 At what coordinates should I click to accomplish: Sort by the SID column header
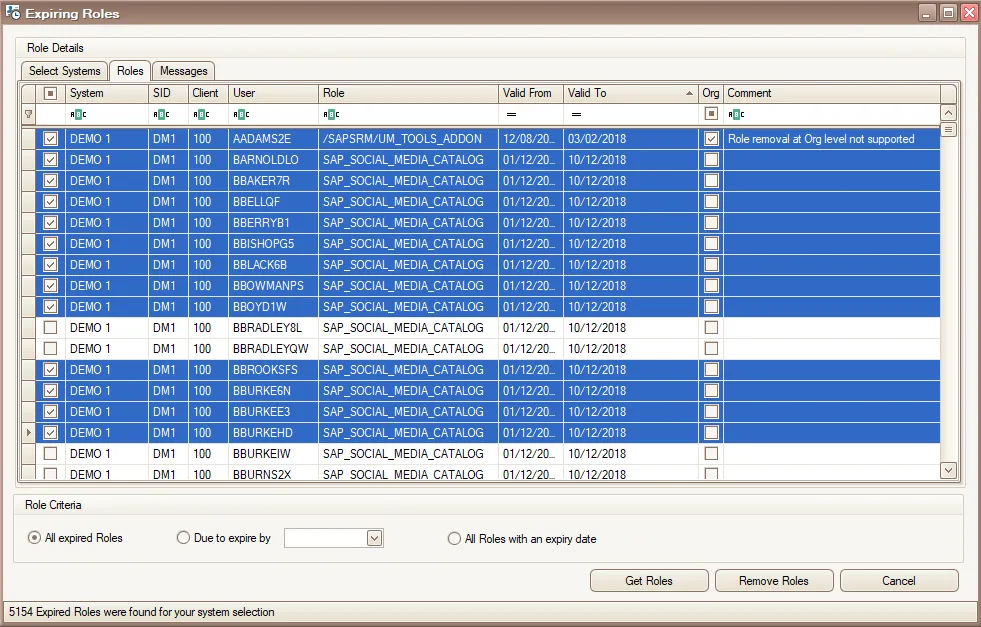click(168, 93)
